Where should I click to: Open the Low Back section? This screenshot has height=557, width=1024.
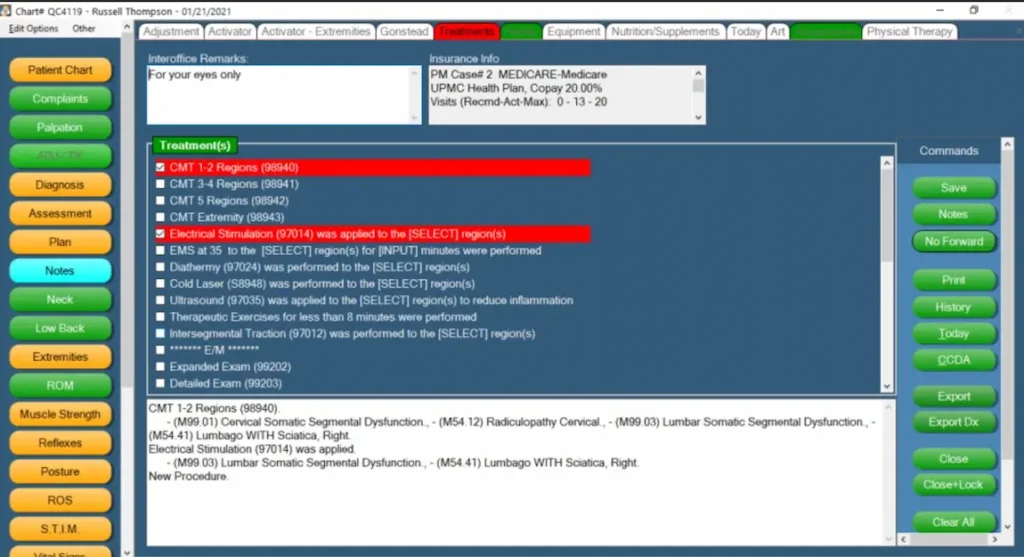(60, 328)
